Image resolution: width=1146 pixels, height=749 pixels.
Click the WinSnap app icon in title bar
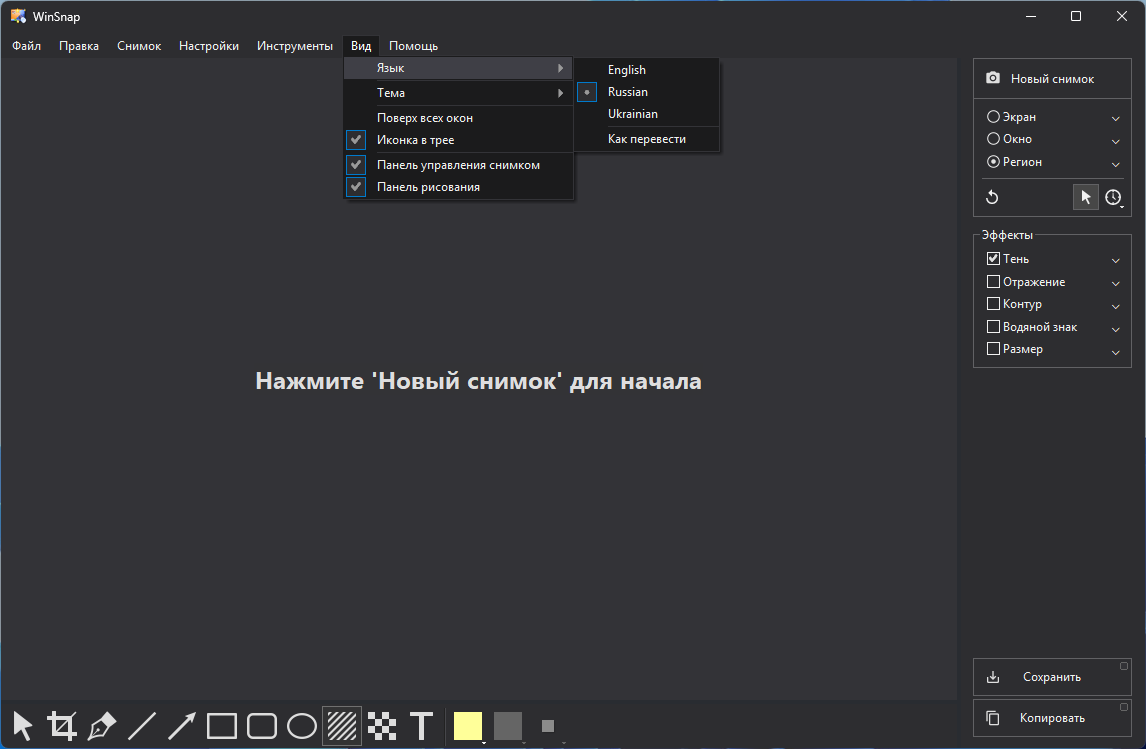tap(18, 16)
